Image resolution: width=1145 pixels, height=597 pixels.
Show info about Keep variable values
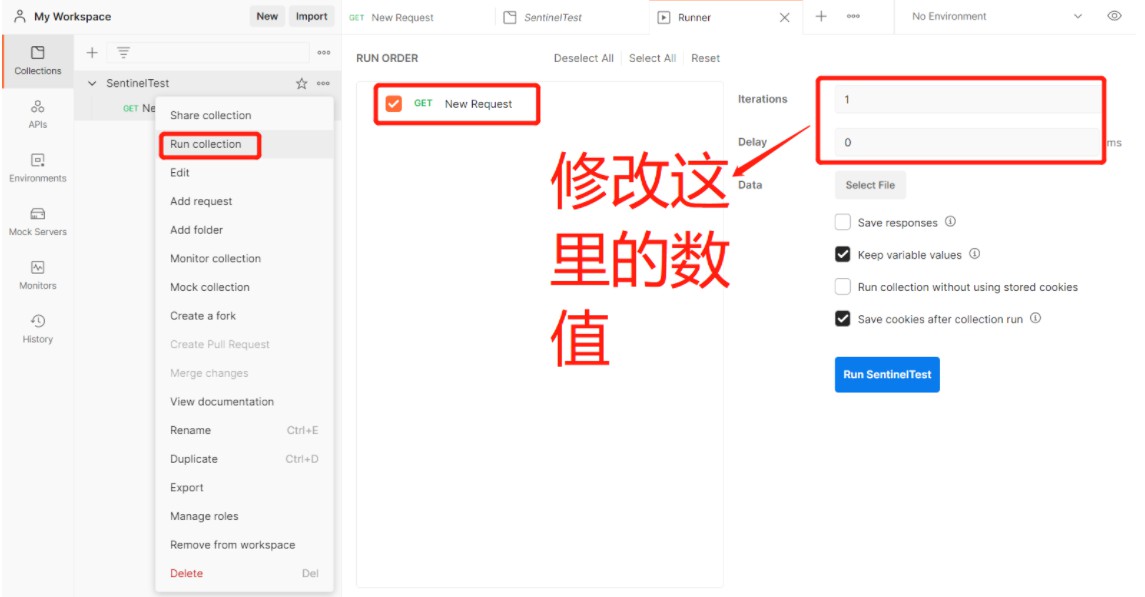(x=974, y=254)
